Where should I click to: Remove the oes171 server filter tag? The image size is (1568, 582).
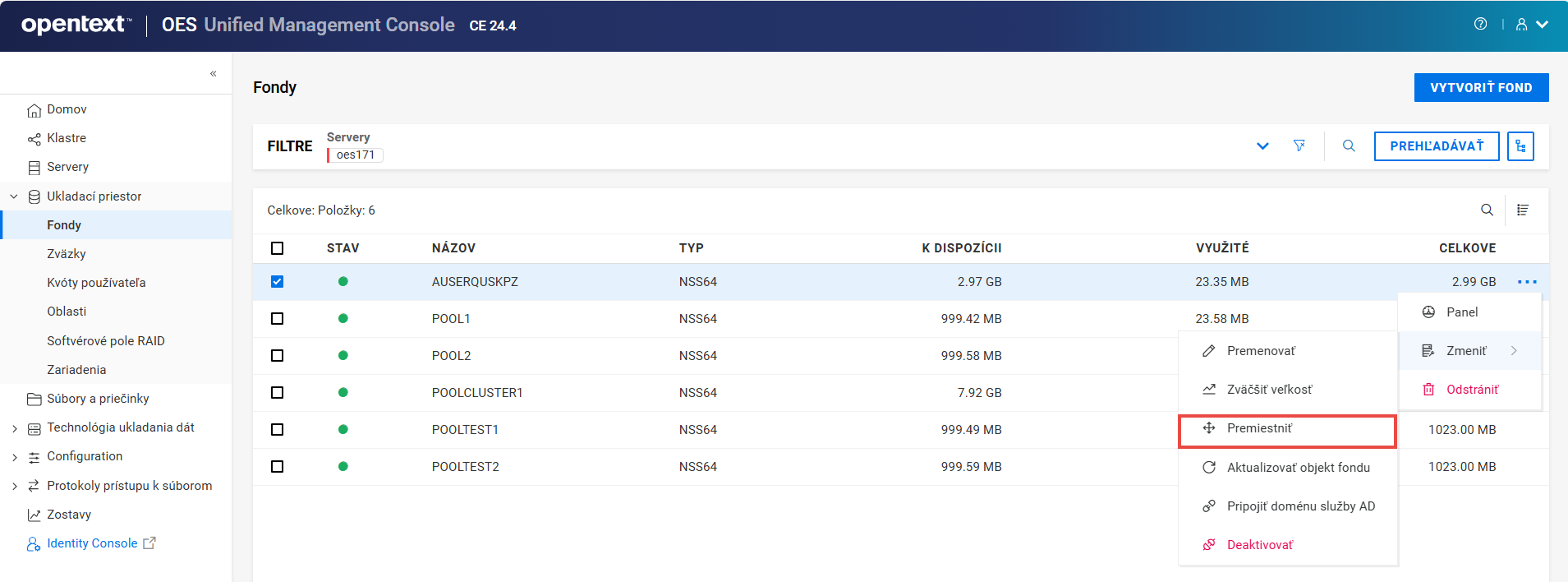pos(355,155)
